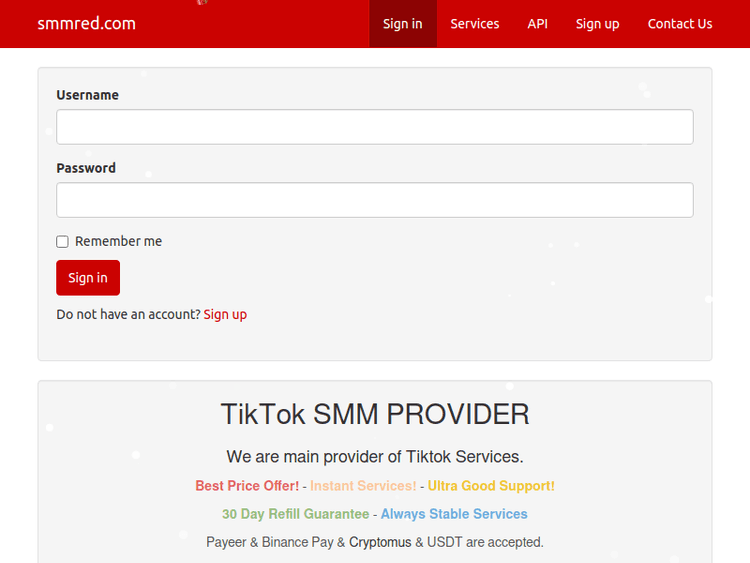750x563 pixels.
Task: Select the Instant Services! text
Action: (x=363, y=486)
